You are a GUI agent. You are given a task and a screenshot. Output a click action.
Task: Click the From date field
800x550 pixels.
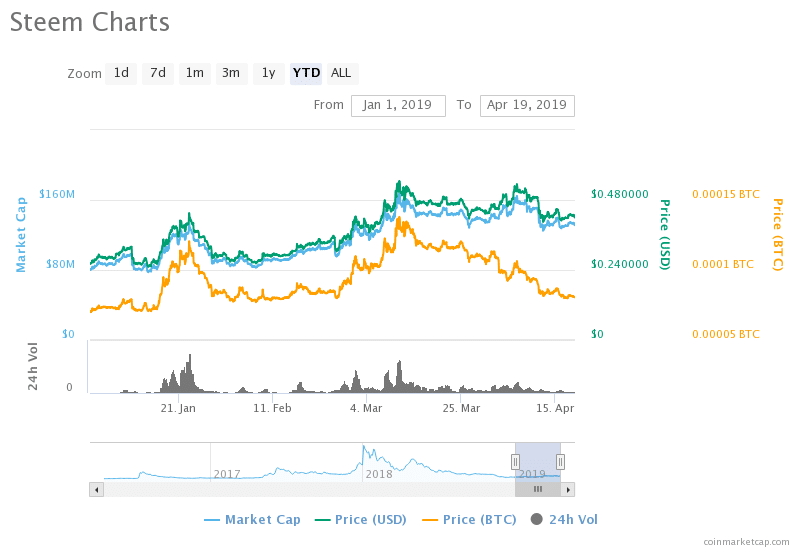click(398, 106)
